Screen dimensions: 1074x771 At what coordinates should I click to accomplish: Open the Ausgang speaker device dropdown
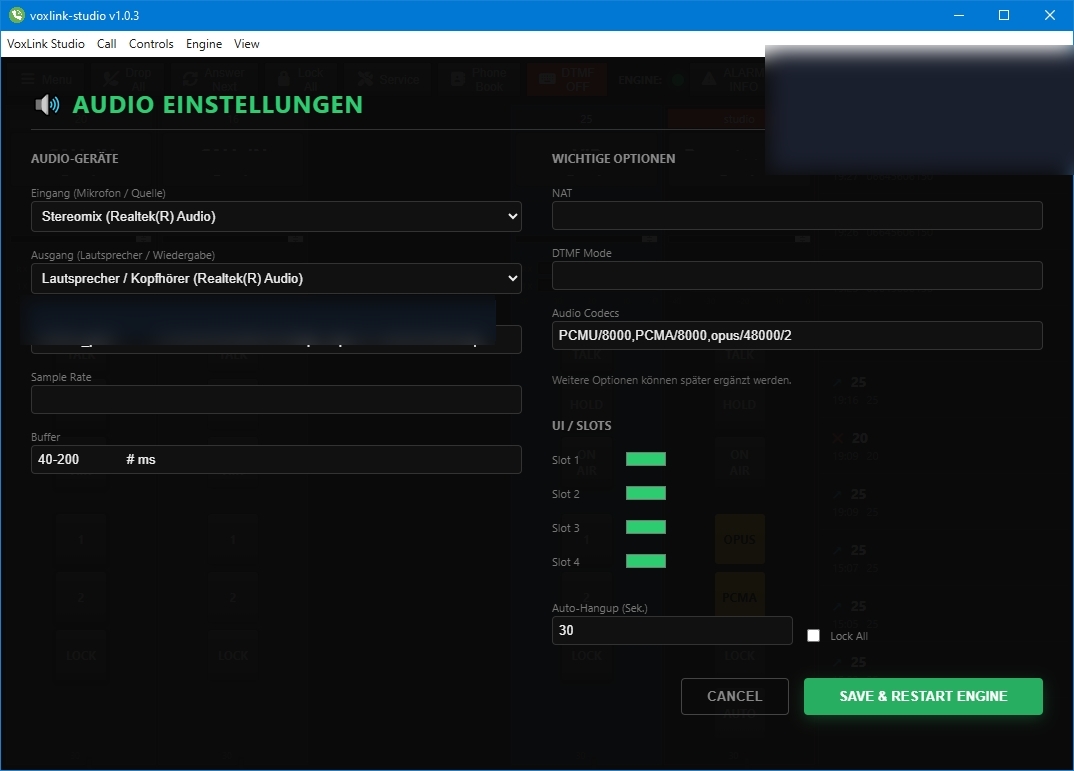coord(276,278)
